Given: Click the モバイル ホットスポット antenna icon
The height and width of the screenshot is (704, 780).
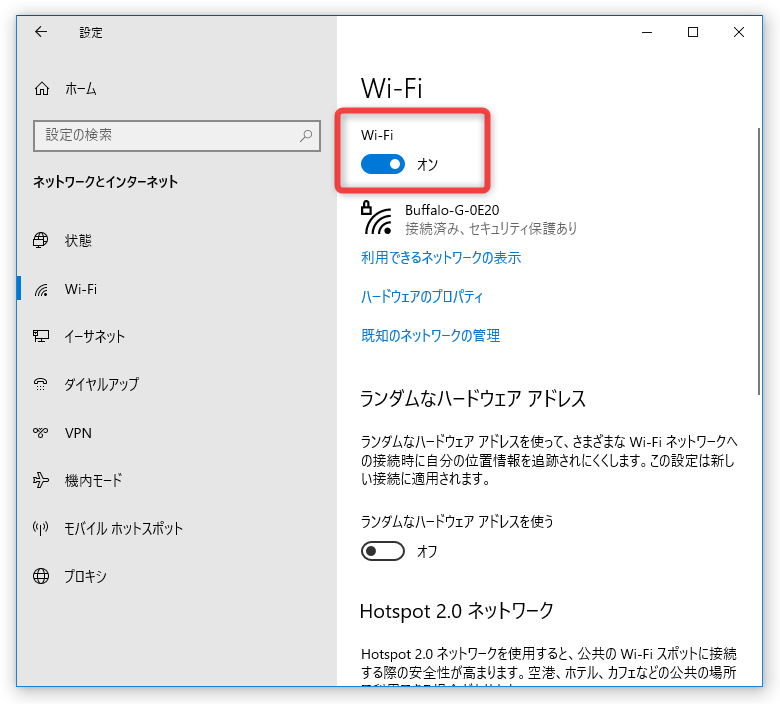Looking at the screenshot, I should 41,528.
